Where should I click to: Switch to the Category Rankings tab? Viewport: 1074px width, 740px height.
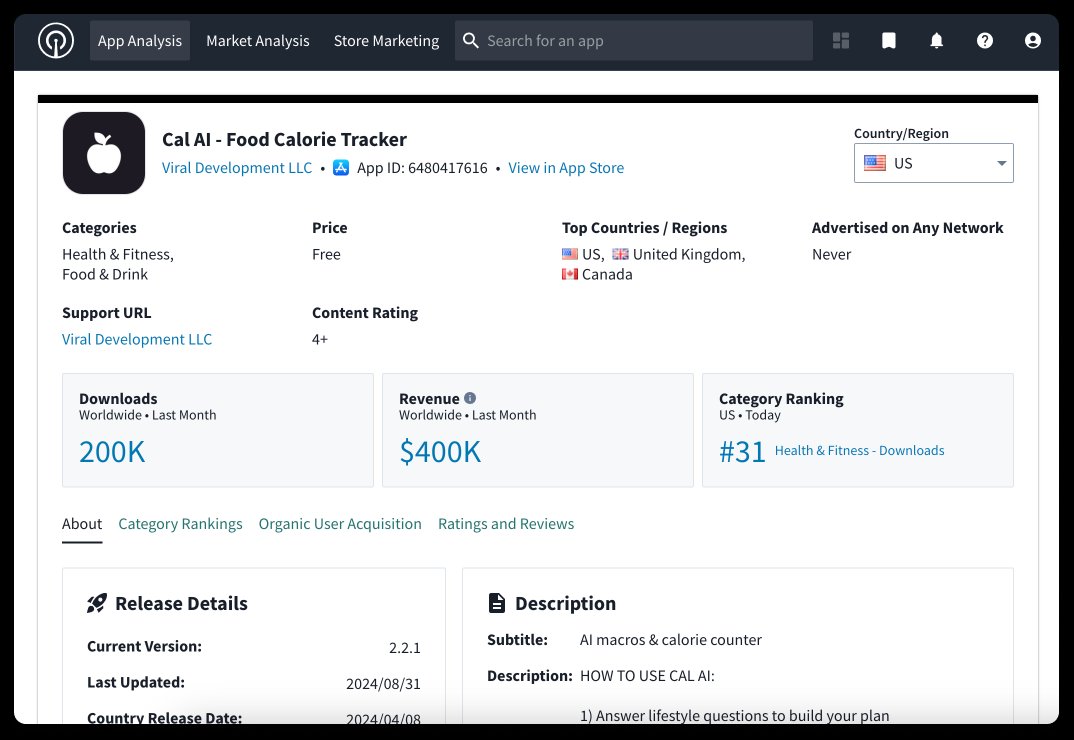coord(180,524)
